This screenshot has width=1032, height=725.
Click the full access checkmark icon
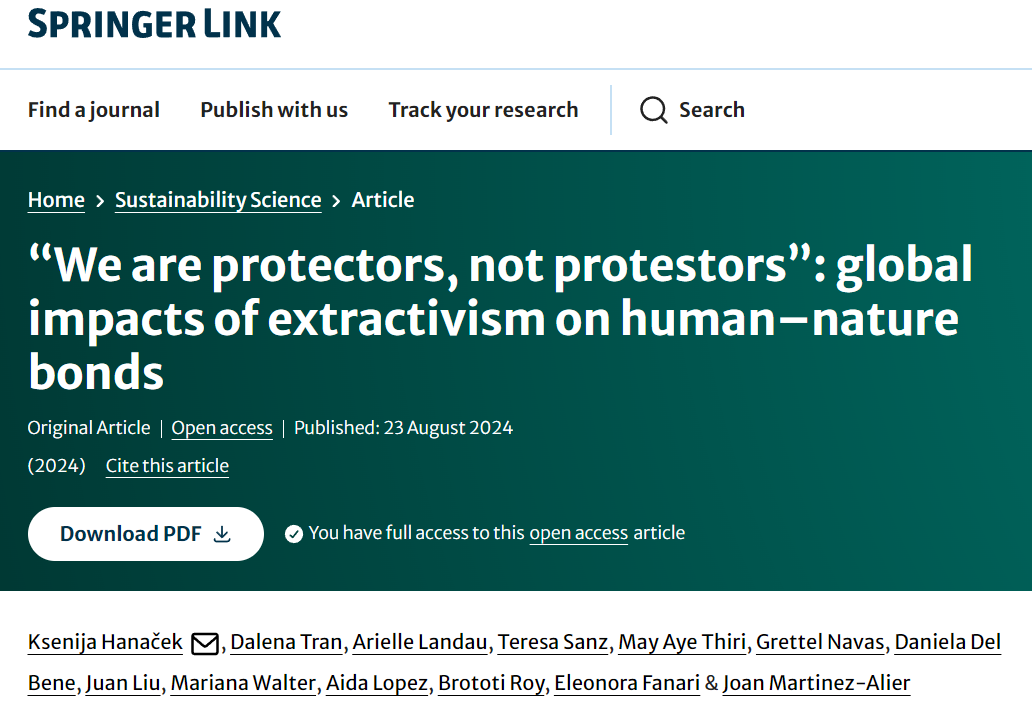pyautogui.click(x=294, y=534)
